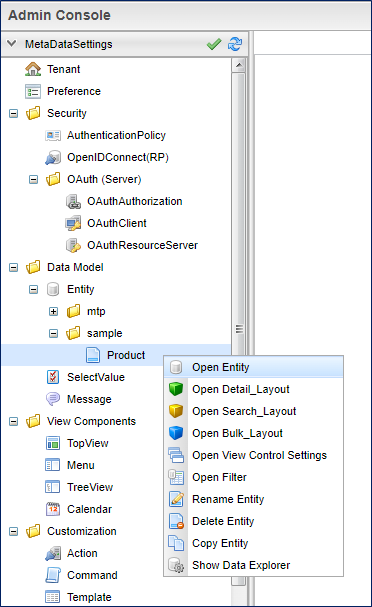The height and width of the screenshot is (607, 372).
Task: Select the TopView tree item
Action: tap(87, 443)
